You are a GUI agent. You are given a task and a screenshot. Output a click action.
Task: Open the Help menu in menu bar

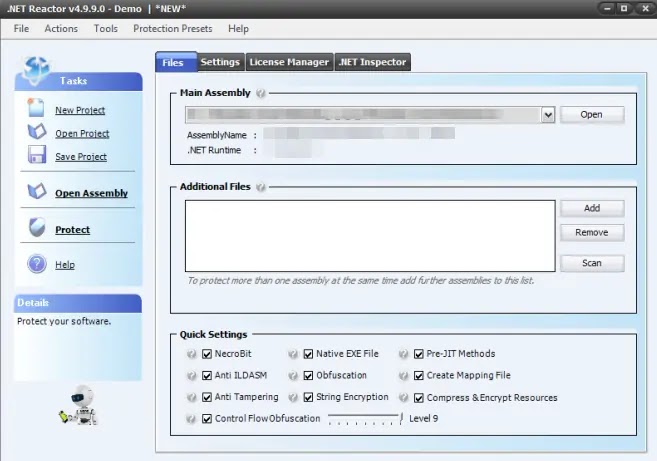point(238,28)
